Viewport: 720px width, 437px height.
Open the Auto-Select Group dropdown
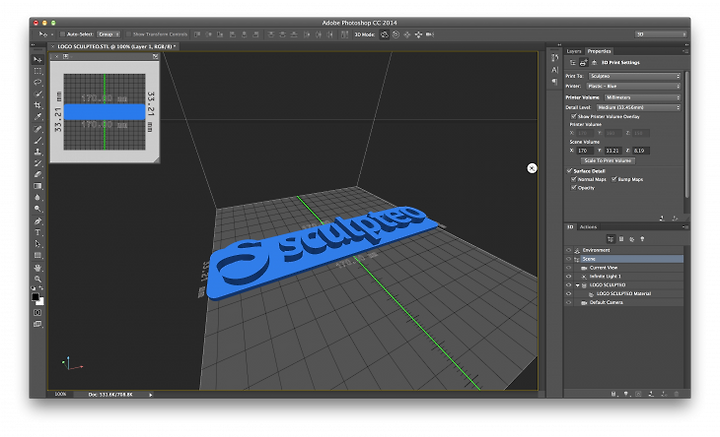(x=109, y=34)
